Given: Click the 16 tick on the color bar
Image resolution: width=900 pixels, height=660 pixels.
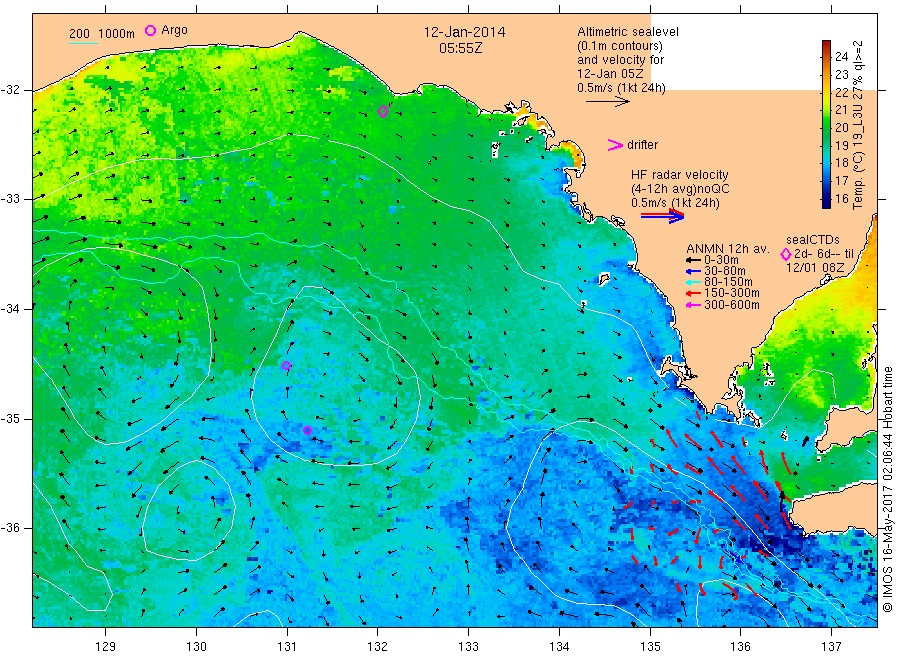Looking at the screenshot, I should click(x=841, y=199).
